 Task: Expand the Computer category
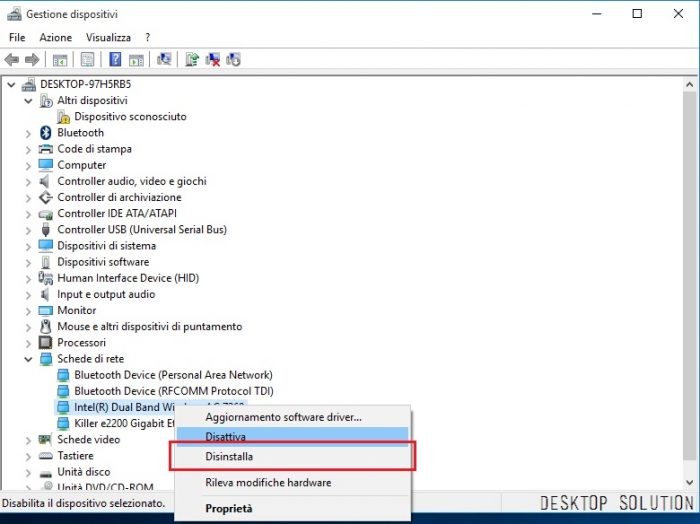tap(28, 166)
